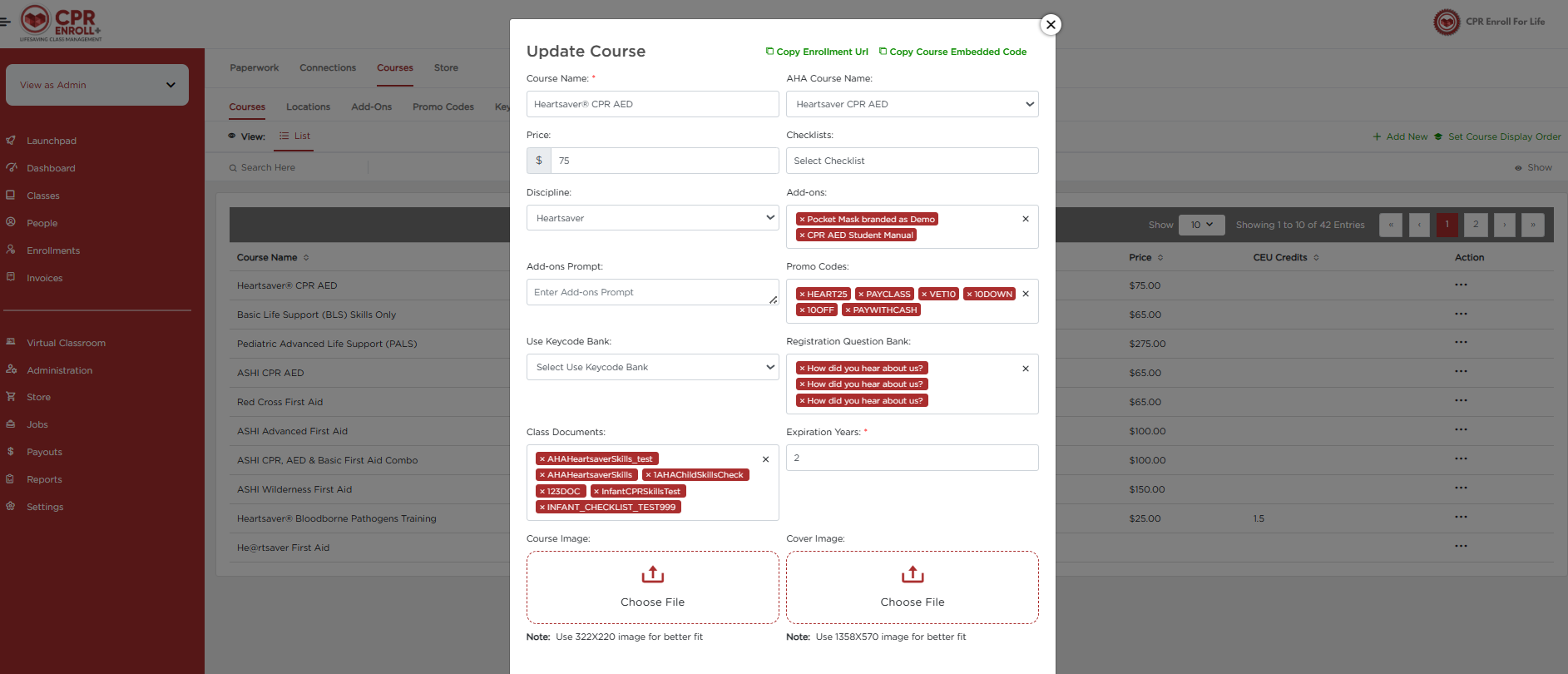Remove the 10OFF promo code tag

[x=802, y=310]
